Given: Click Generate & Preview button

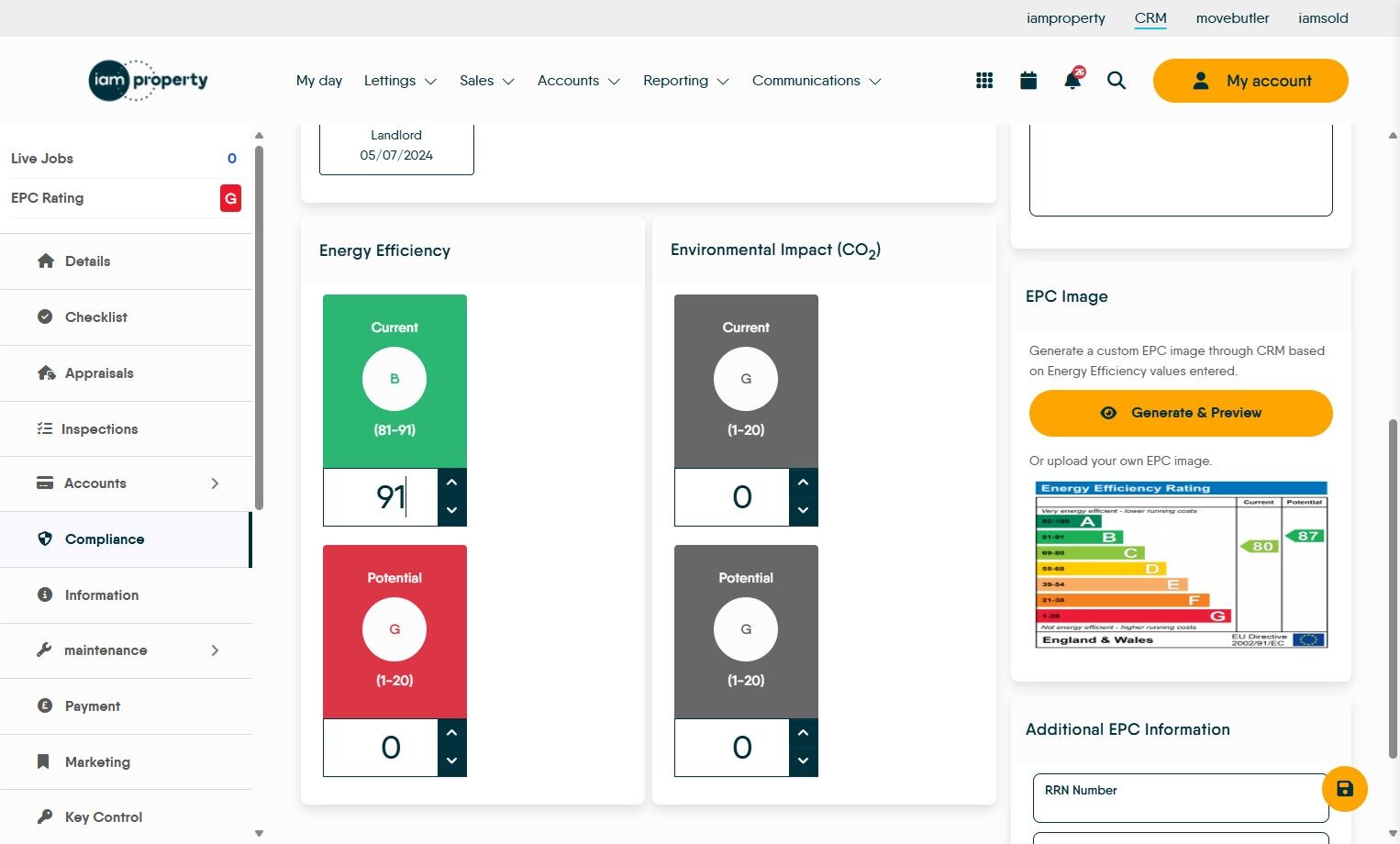Looking at the screenshot, I should click(x=1181, y=413).
